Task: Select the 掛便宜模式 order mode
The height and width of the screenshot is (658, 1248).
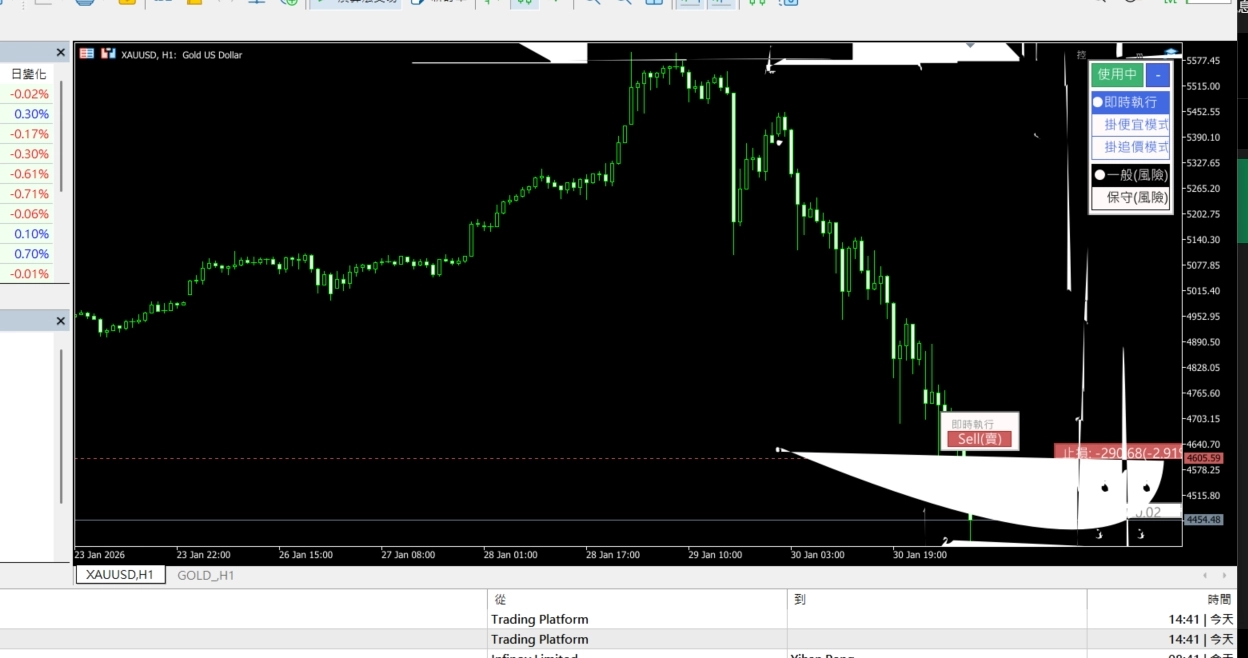Action: tap(1136, 125)
